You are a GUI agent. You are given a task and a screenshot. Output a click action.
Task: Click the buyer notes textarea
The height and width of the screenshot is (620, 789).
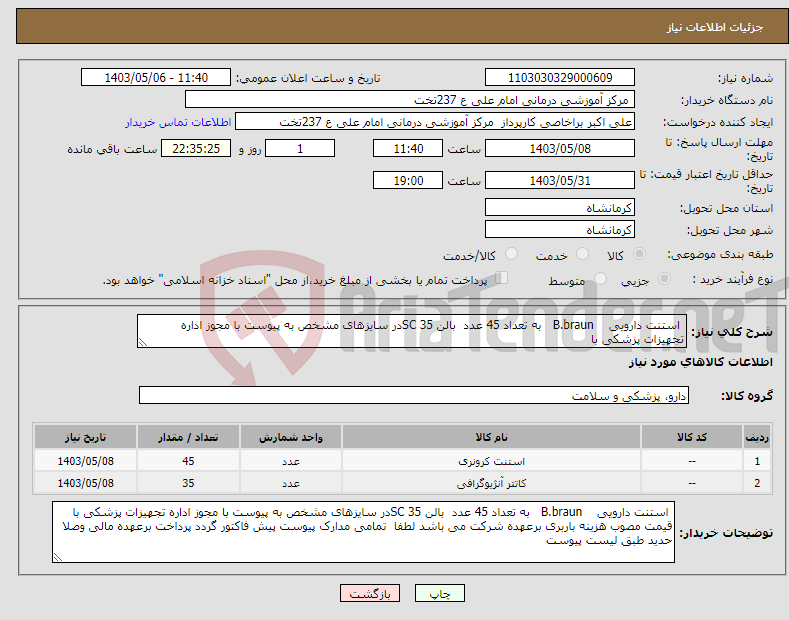363,532
